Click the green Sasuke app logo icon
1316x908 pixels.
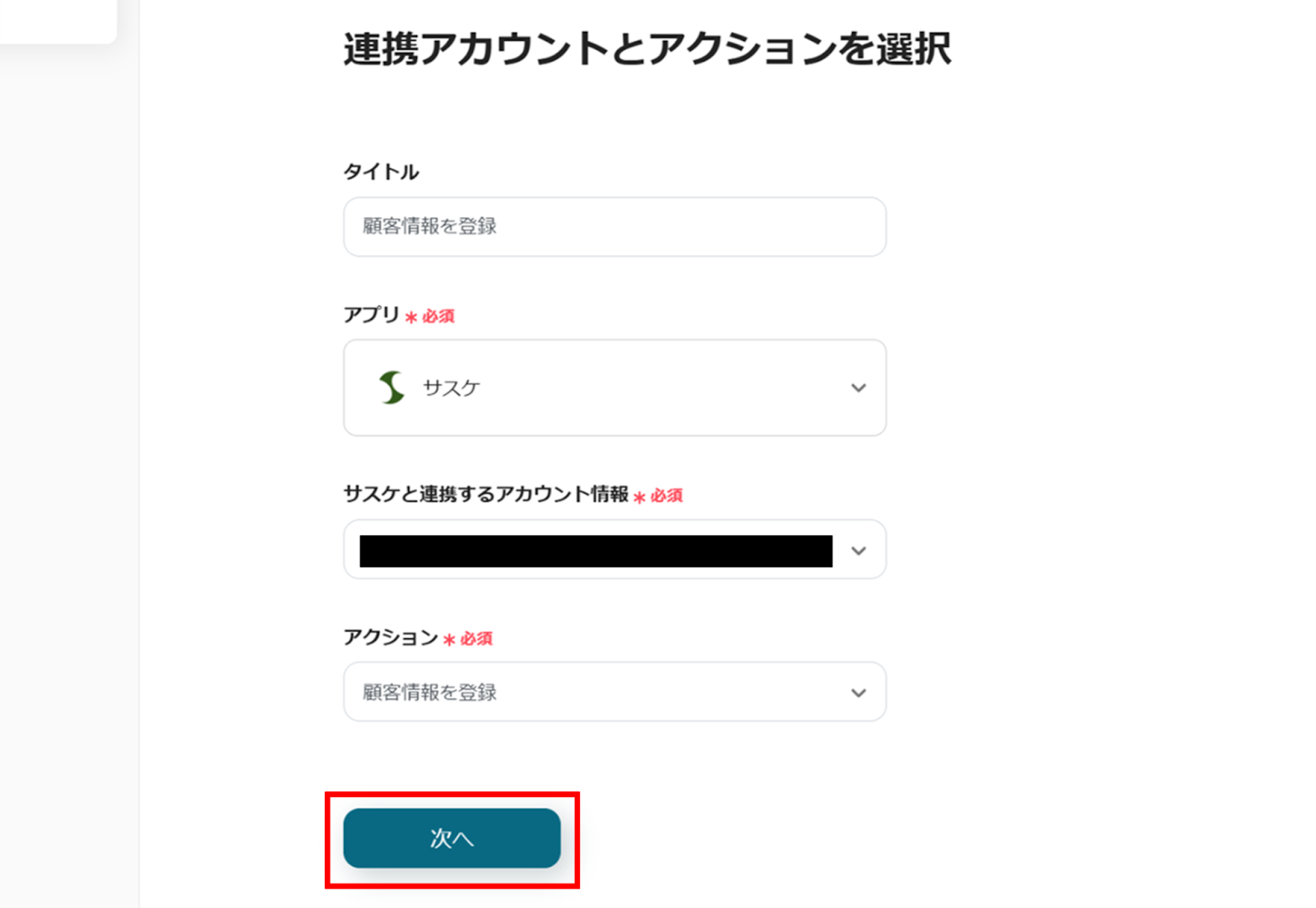coord(392,387)
